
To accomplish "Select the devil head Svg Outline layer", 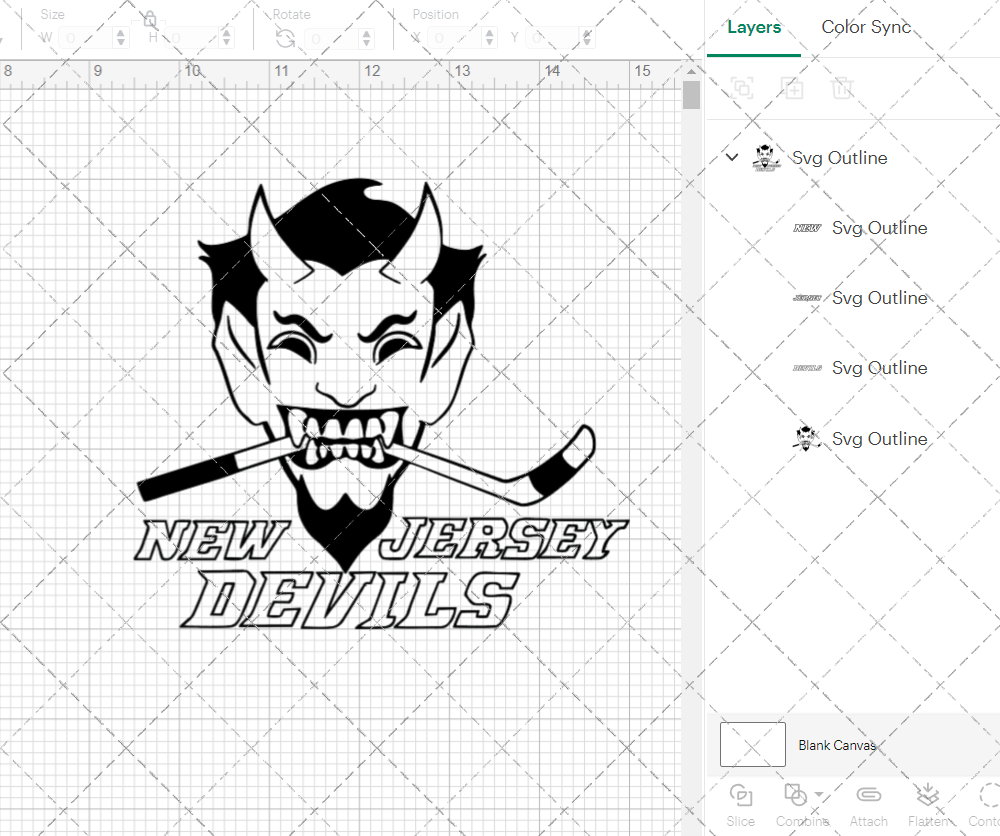I will (x=879, y=438).
